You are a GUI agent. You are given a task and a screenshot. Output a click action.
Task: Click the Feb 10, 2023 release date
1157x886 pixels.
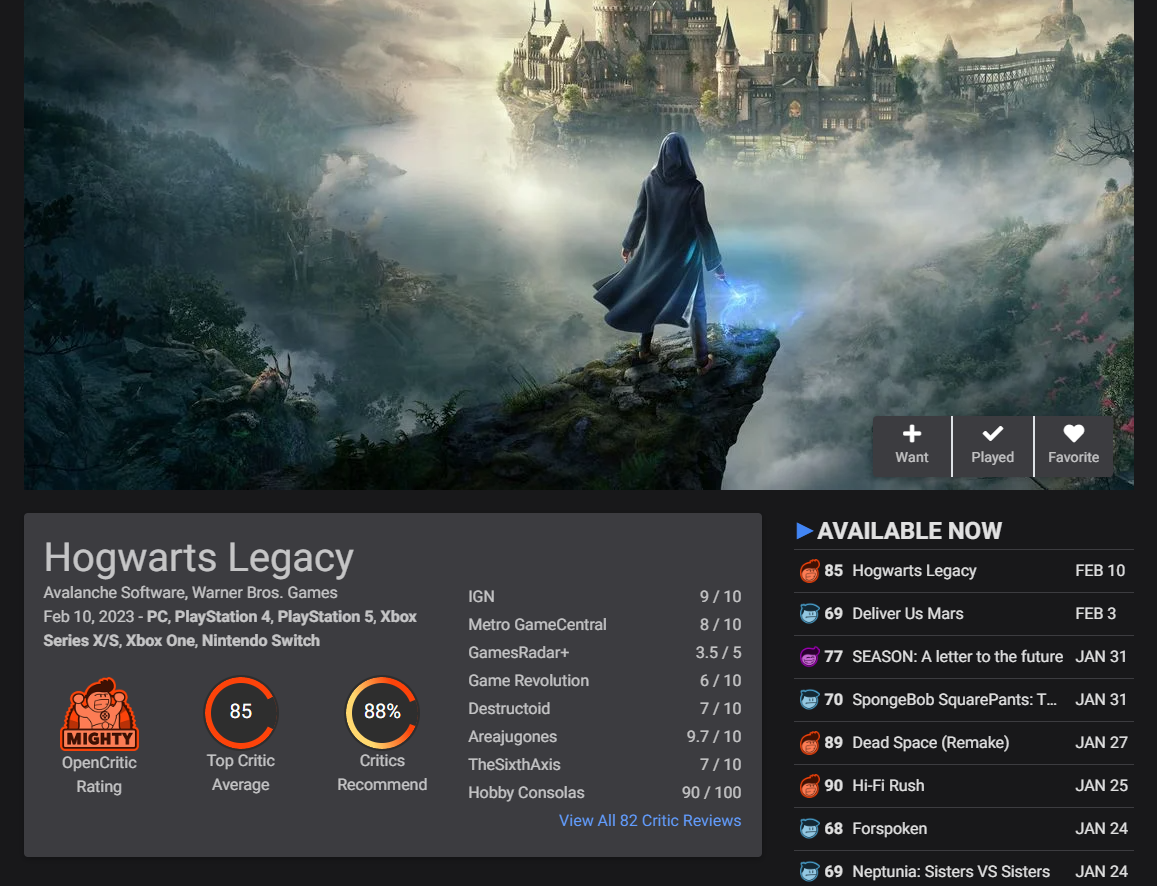tap(89, 617)
